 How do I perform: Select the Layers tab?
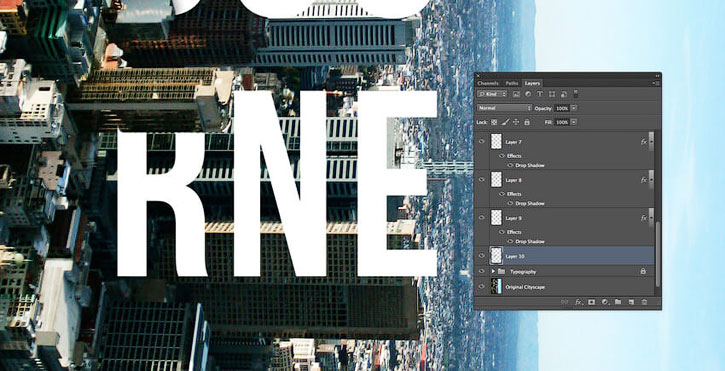tap(532, 83)
